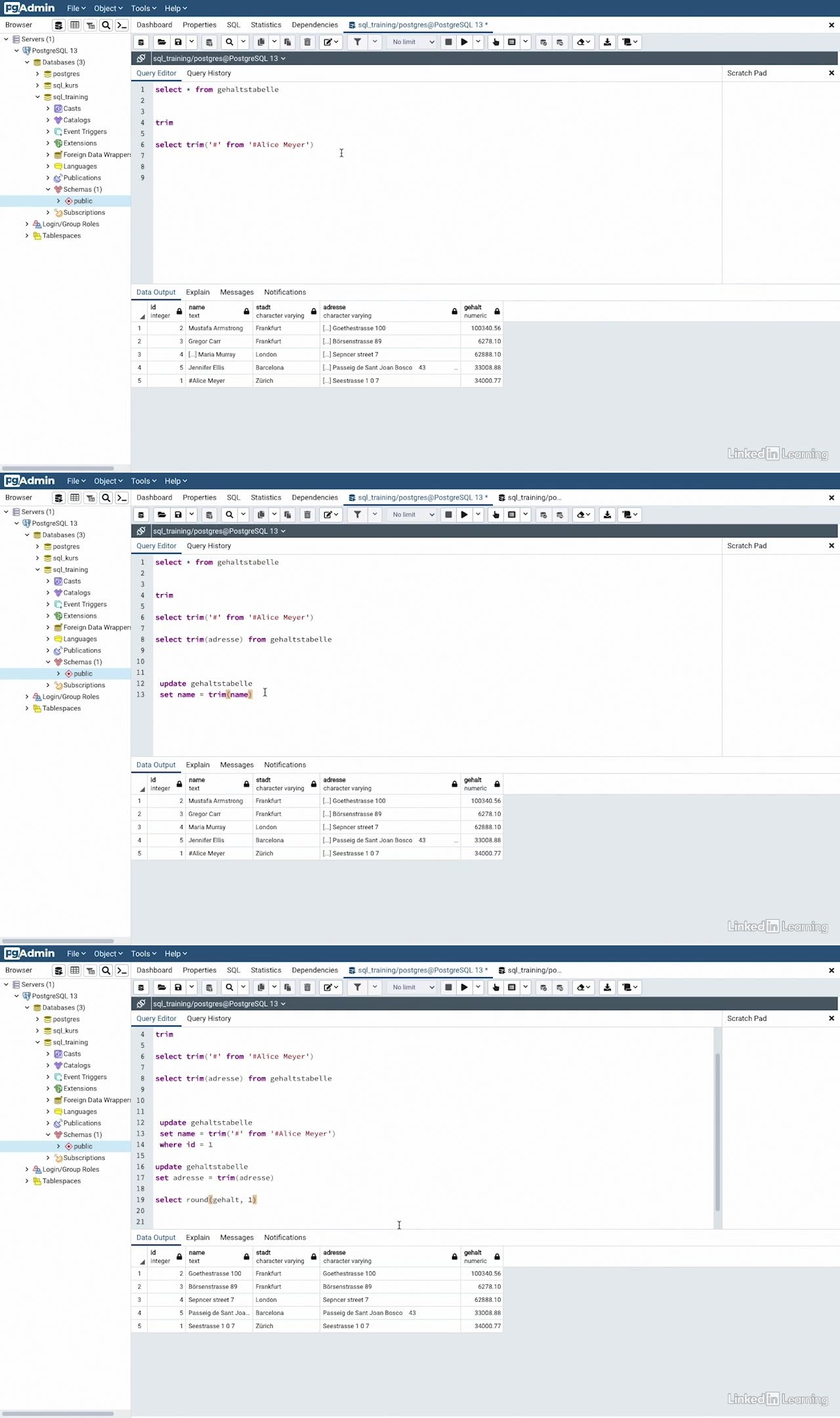
Task: Expand the Login/Group Roles tree node
Action: [27, 225]
